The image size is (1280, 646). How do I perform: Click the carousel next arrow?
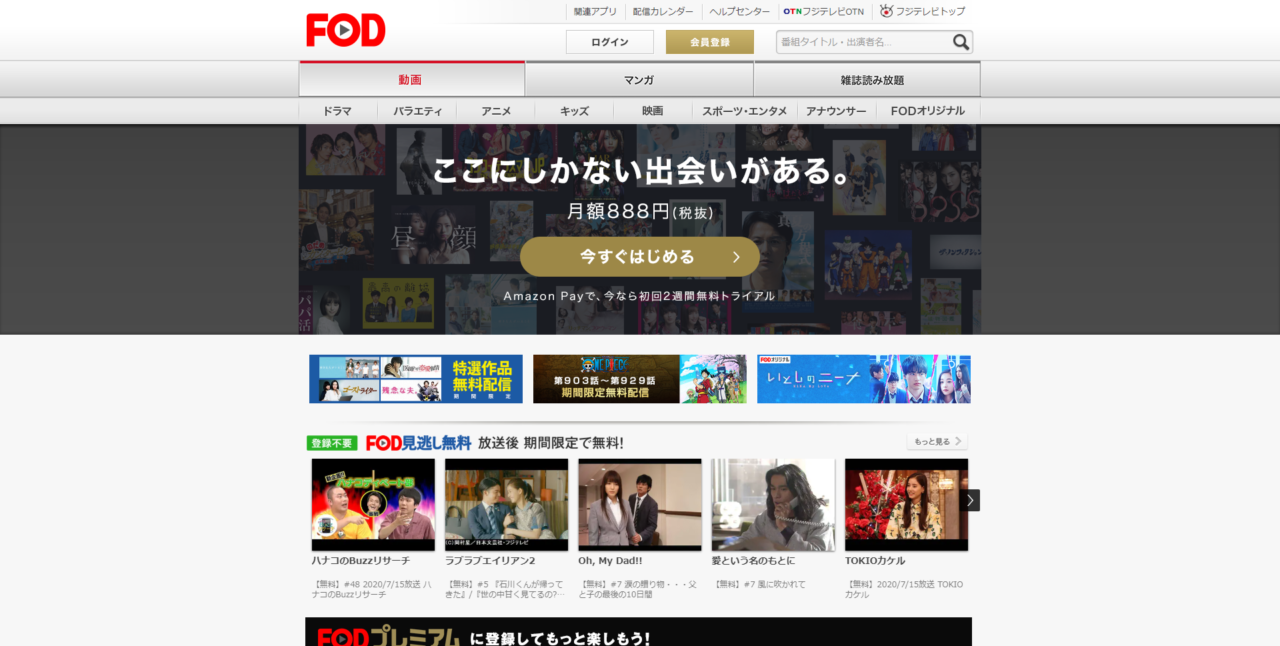pyautogui.click(x=970, y=500)
